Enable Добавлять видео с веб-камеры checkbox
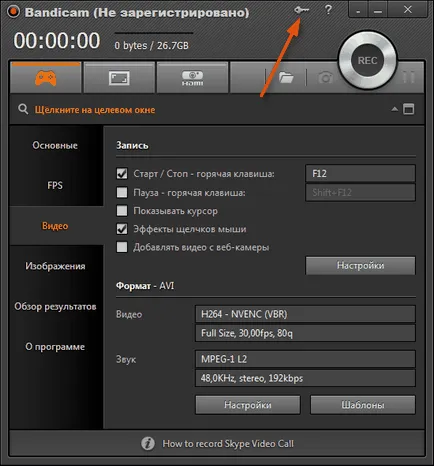 [122, 247]
